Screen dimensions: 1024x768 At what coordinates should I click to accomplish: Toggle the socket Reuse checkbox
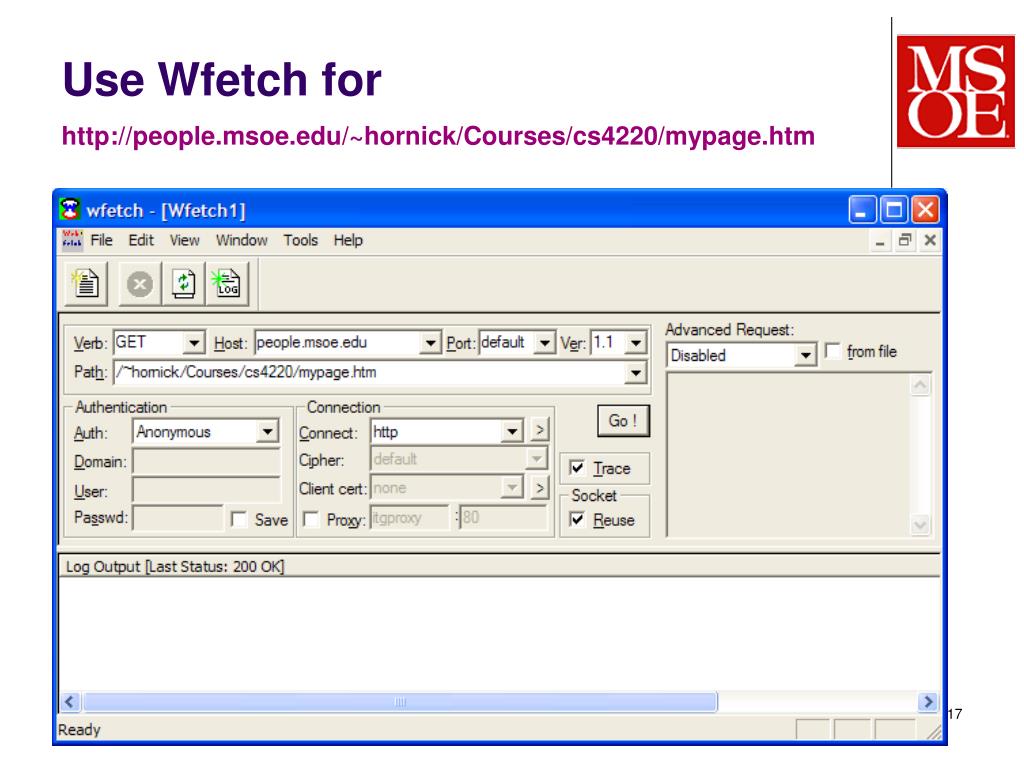(x=577, y=519)
